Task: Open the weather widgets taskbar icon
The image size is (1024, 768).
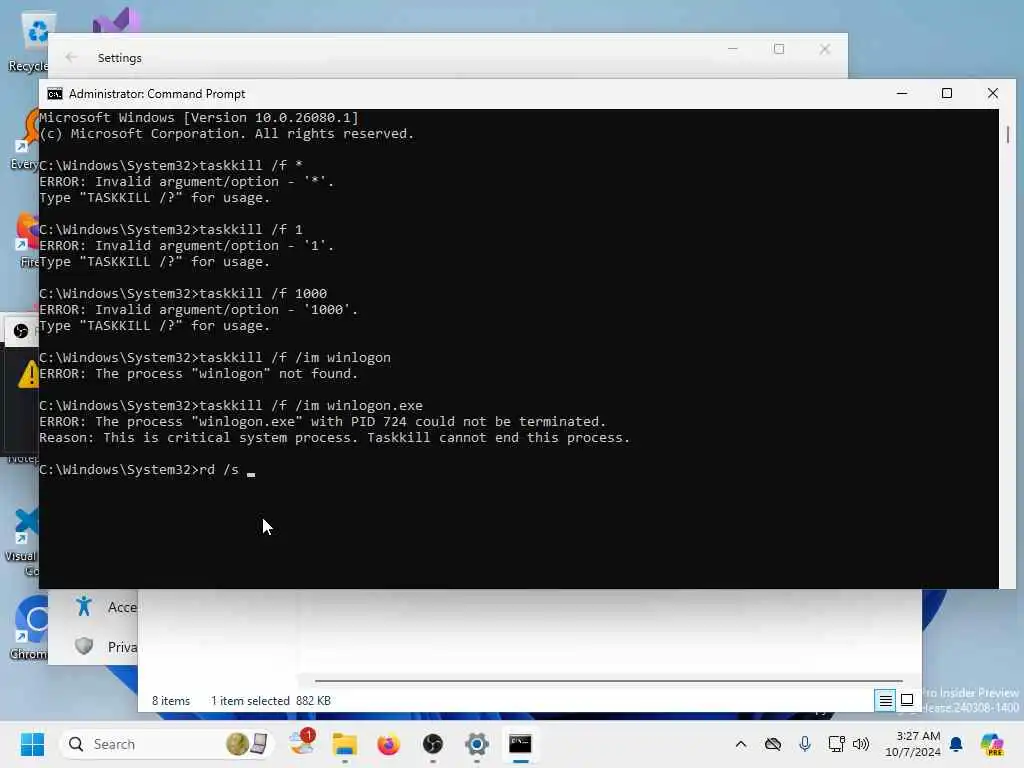Action: coord(302,743)
